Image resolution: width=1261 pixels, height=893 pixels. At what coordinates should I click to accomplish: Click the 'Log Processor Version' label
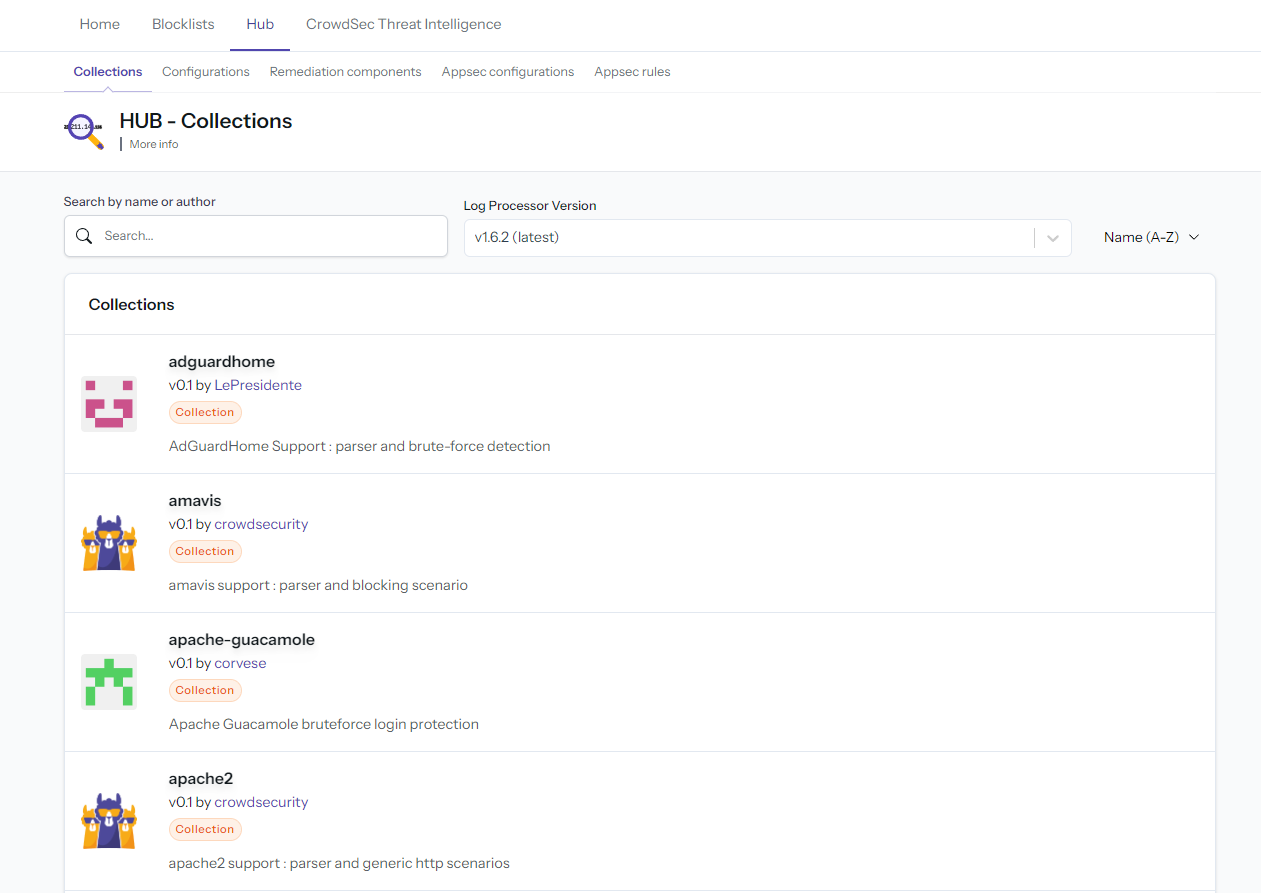pos(530,205)
